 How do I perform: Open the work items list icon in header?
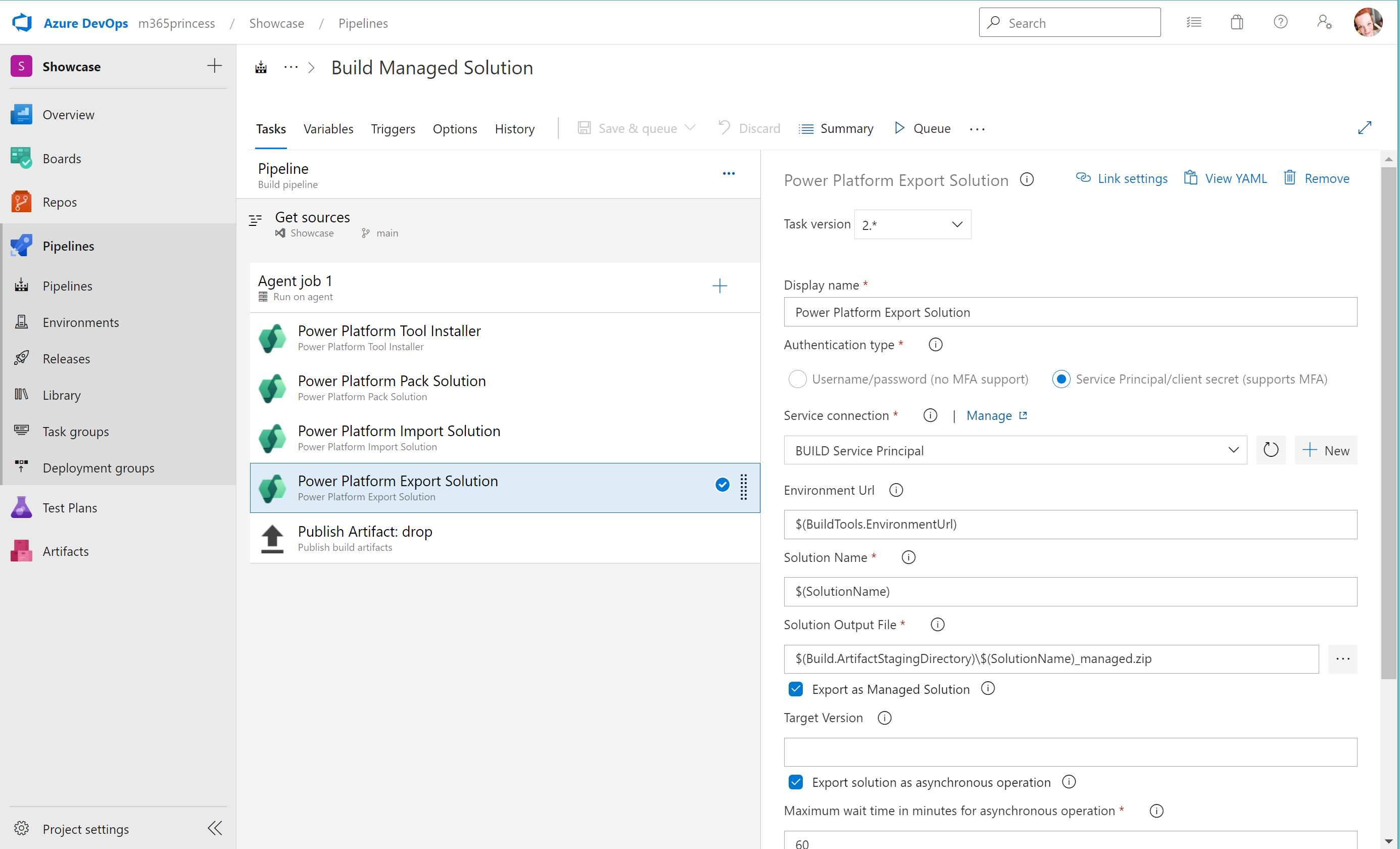click(1194, 23)
